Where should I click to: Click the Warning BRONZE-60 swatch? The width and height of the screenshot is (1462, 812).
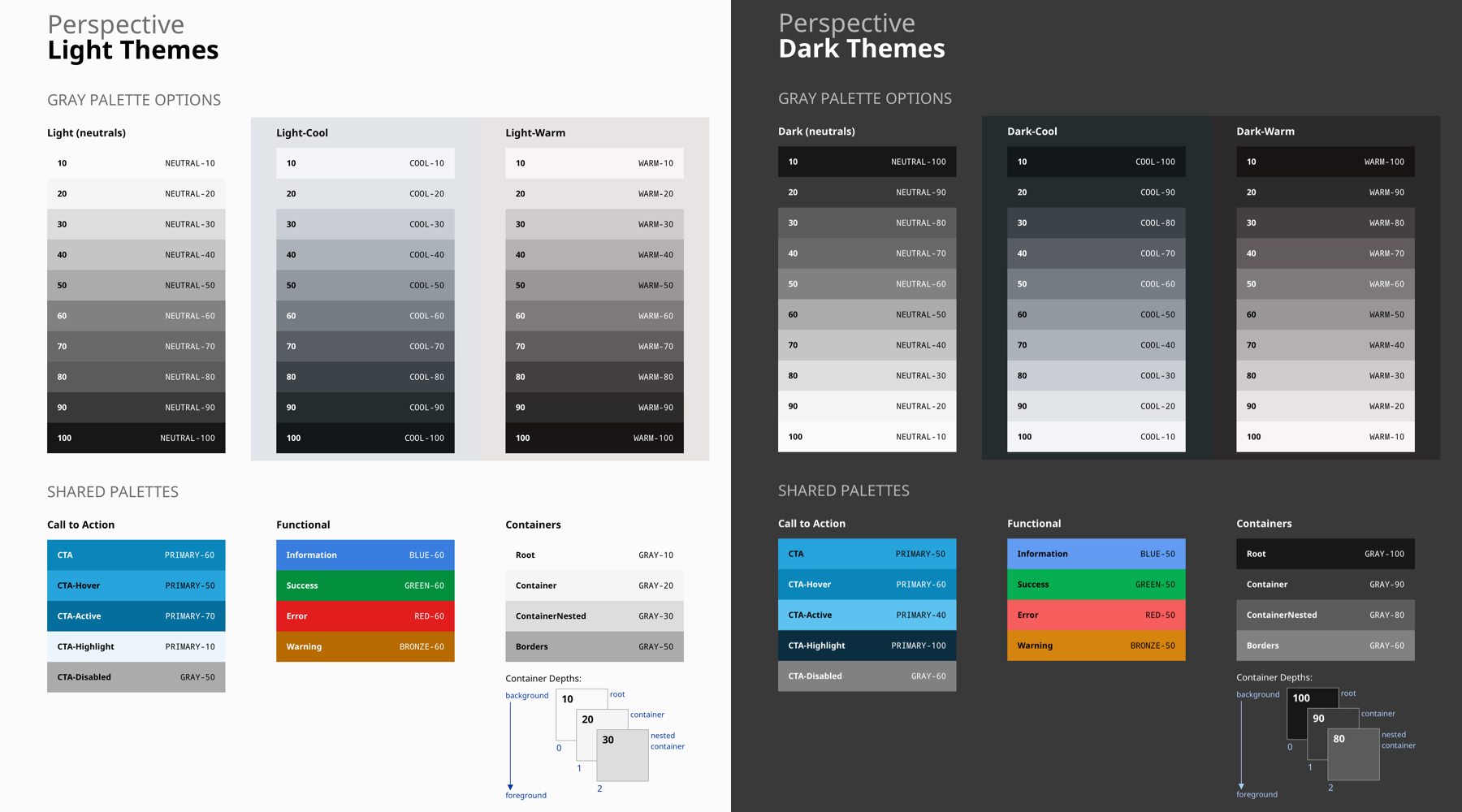point(365,646)
